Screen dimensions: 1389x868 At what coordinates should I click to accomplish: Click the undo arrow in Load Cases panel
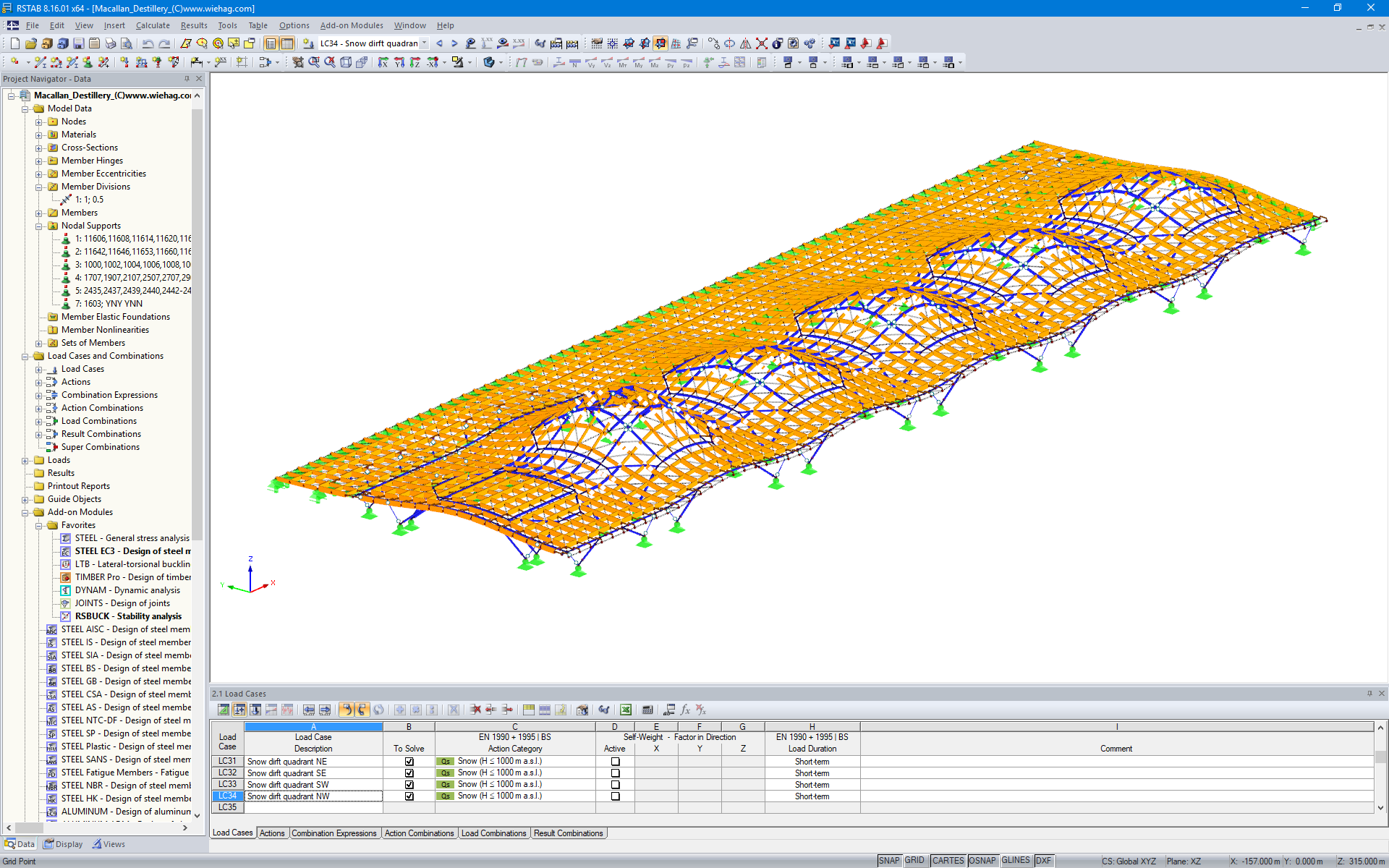point(347,710)
